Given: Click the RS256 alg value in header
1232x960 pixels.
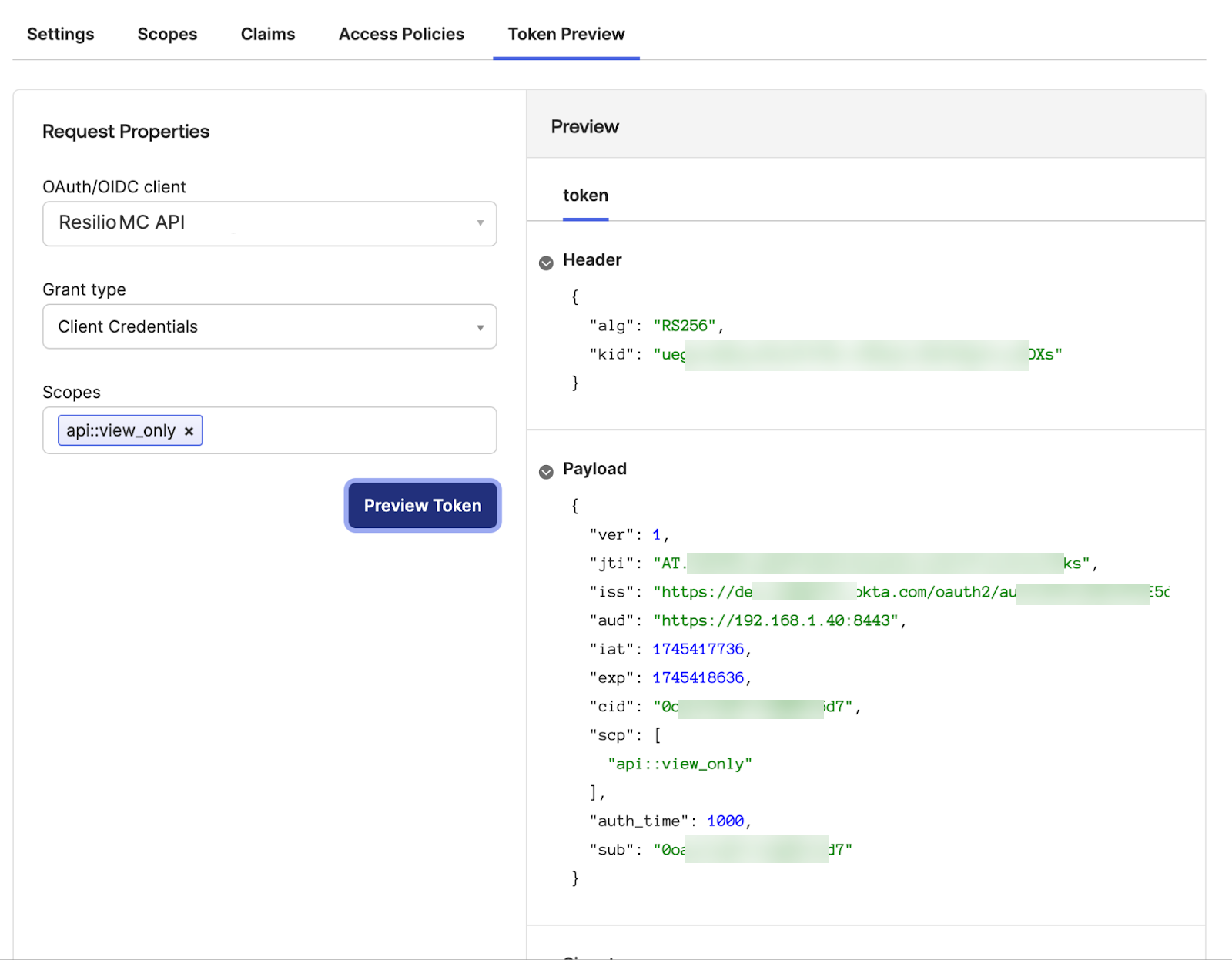Looking at the screenshot, I should coord(685,326).
